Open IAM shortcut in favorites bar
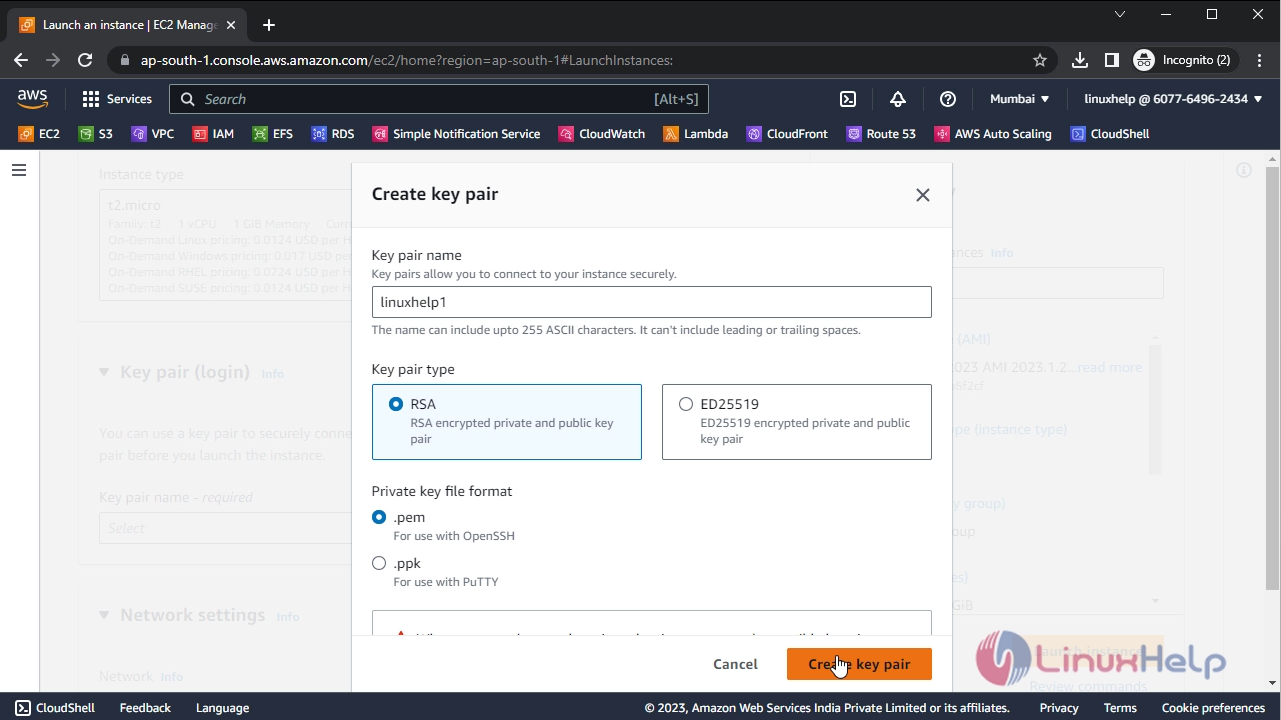 [213, 134]
